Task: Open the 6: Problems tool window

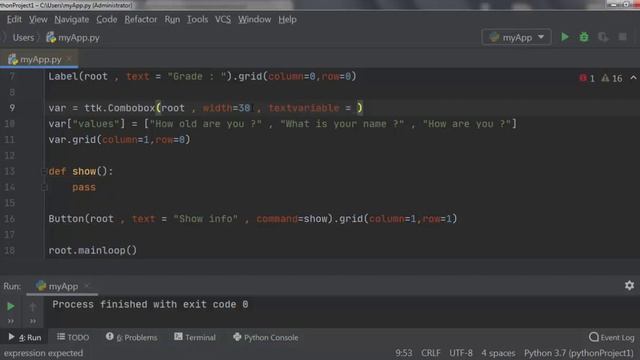Action: click(x=131, y=338)
